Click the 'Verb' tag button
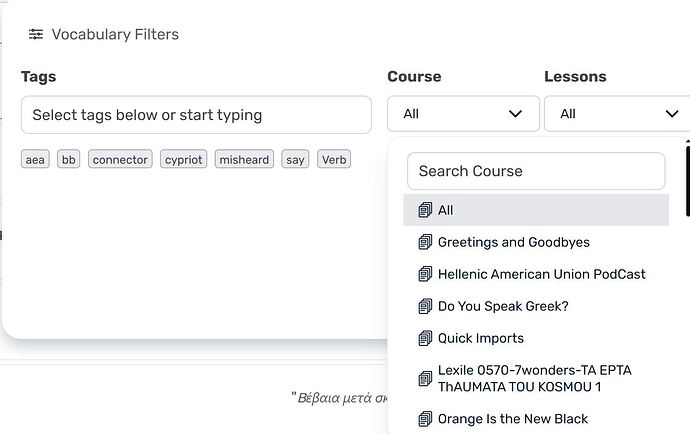 click(334, 159)
